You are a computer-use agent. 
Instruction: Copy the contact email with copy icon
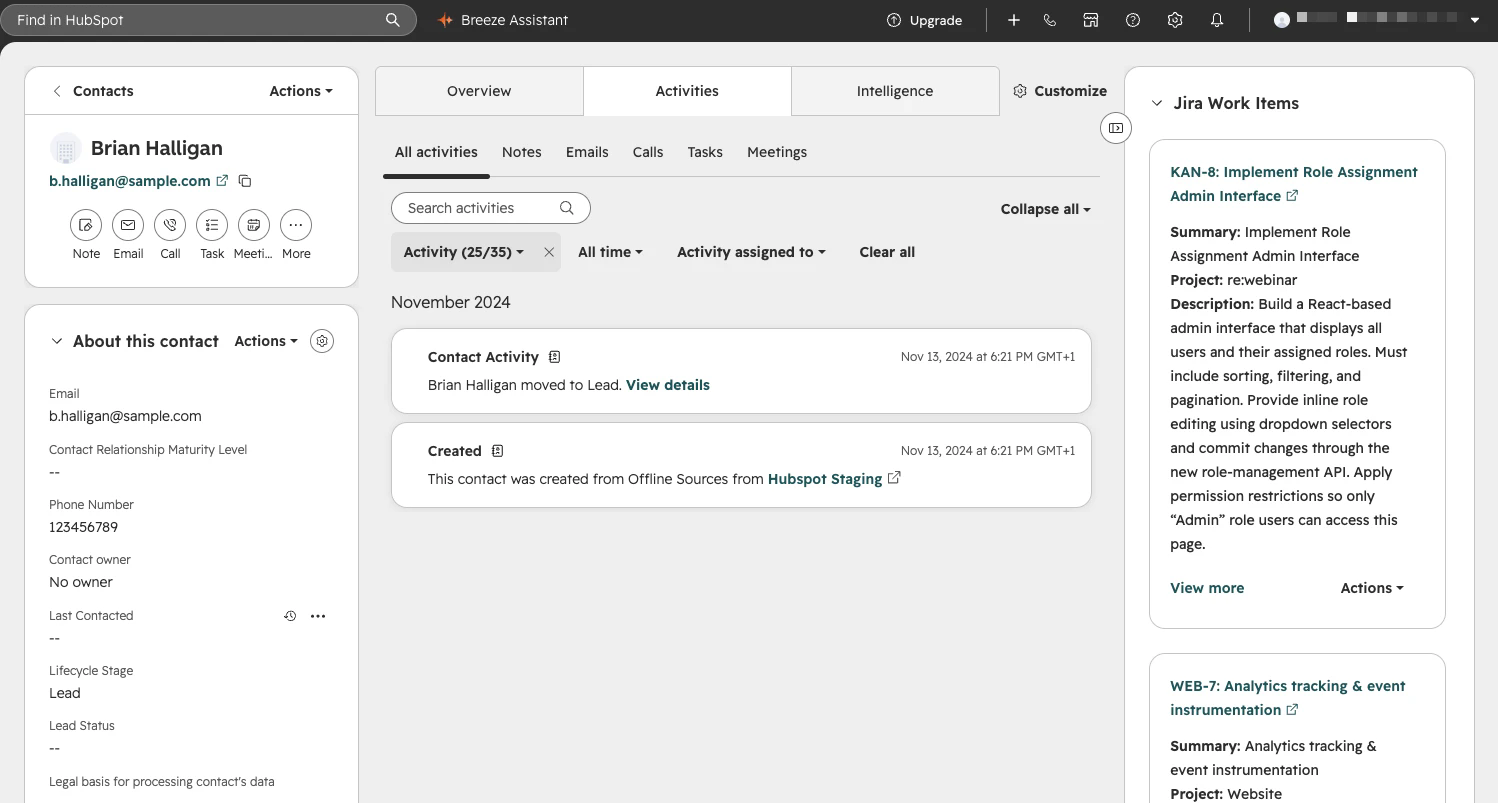[245, 181]
